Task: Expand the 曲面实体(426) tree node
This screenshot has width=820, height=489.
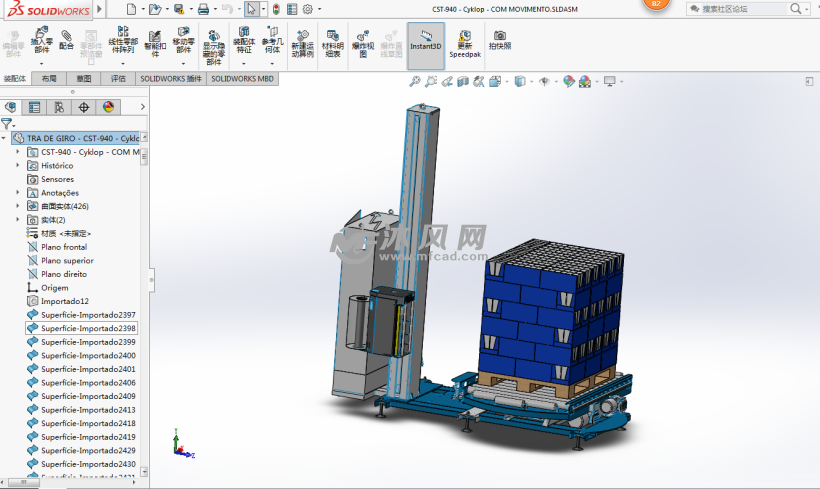Action: click(x=17, y=206)
